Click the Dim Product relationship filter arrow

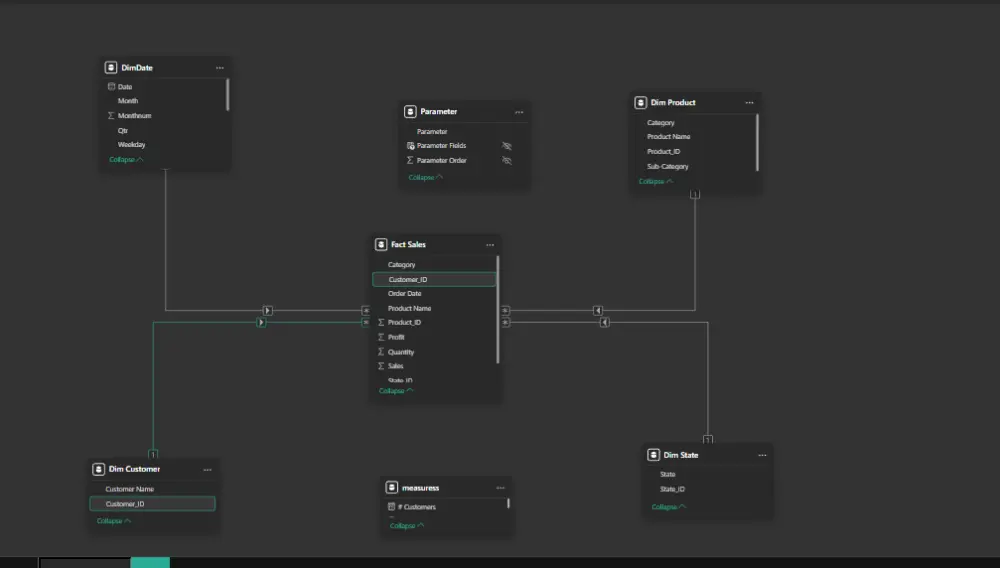click(598, 310)
